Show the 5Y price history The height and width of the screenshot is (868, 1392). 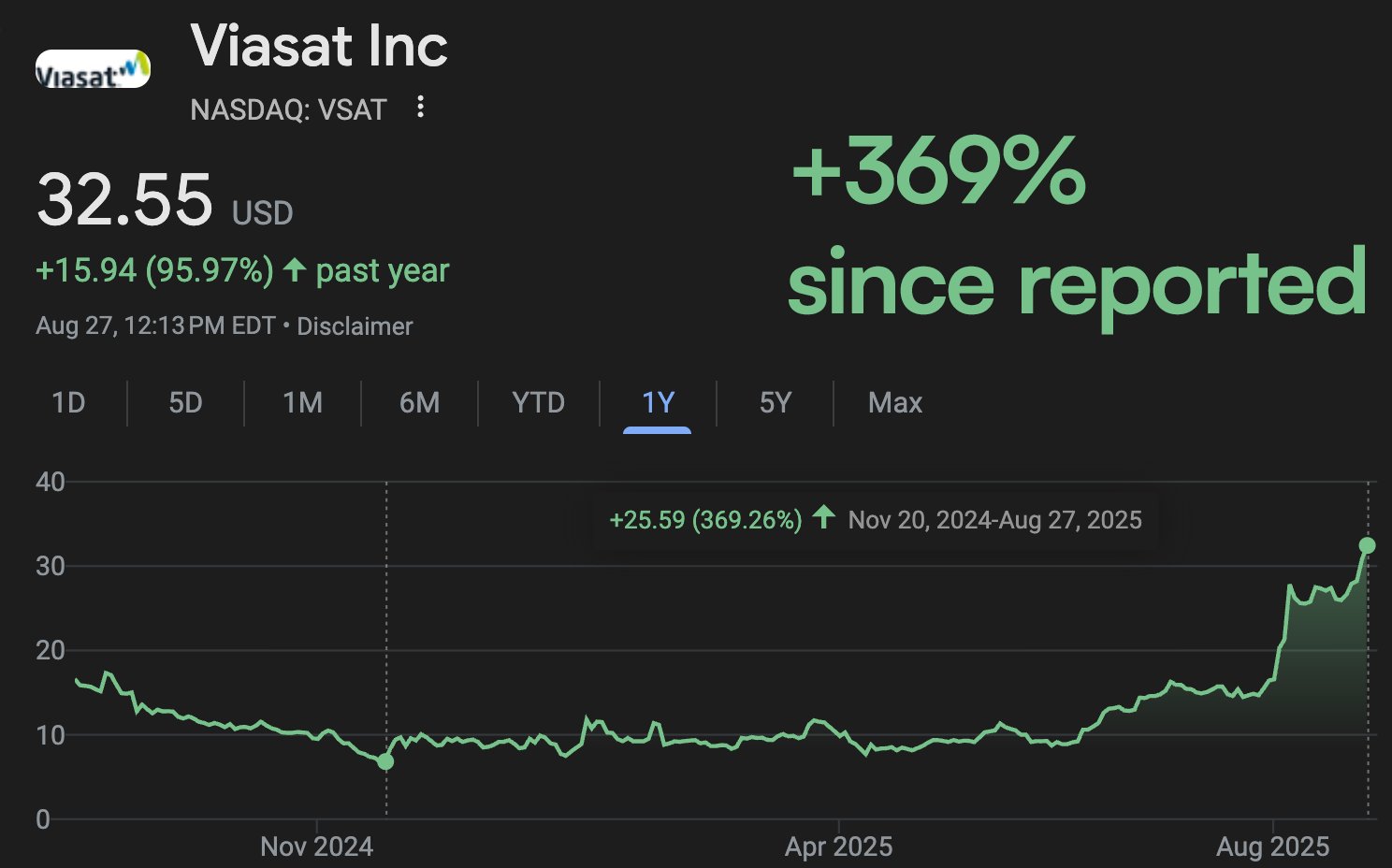775,403
